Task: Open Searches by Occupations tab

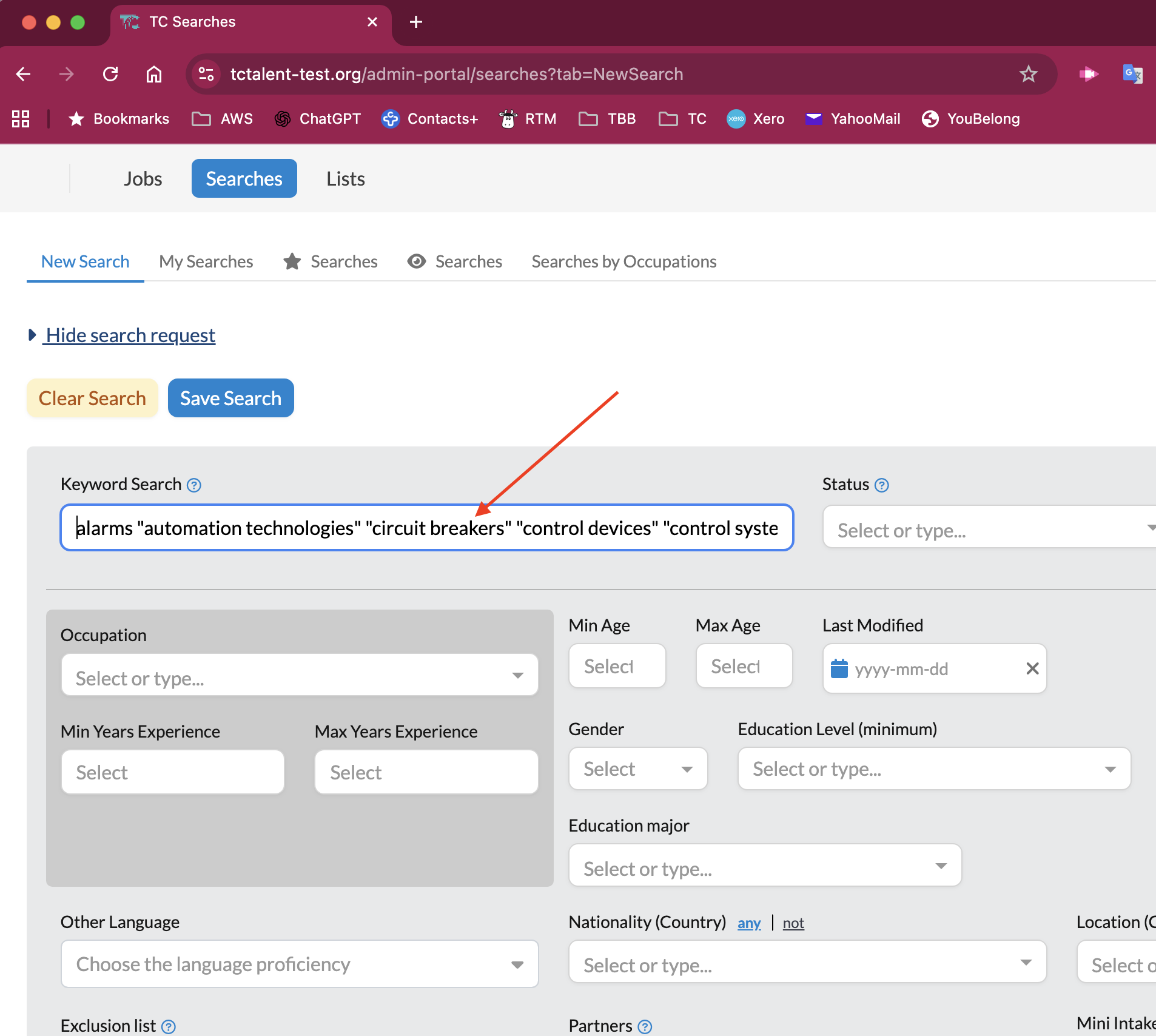Action: tap(623, 261)
